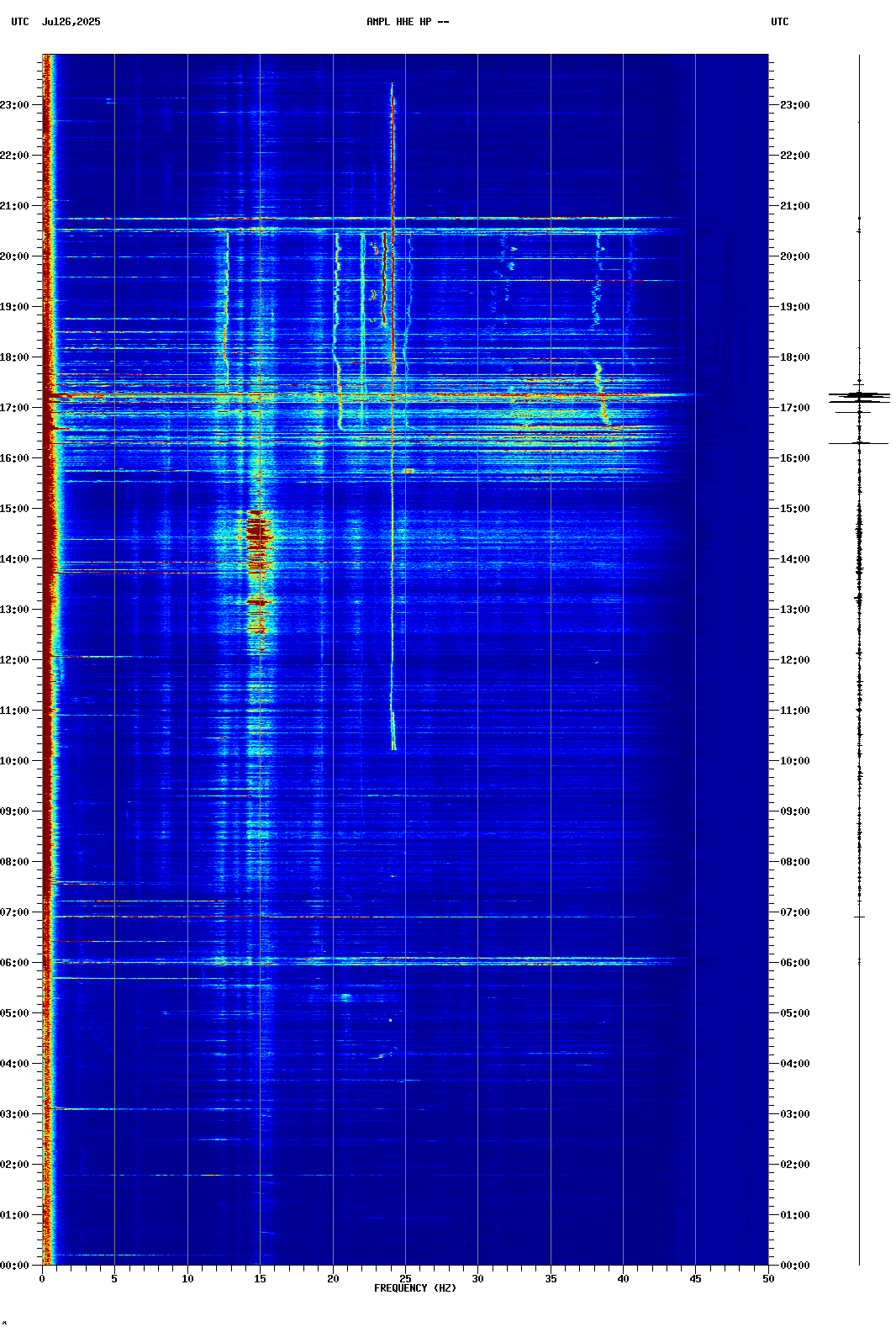Click 19:00 on the right-hand time axis
Viewport: 896px width, 1332px height.
coord(795,307)
